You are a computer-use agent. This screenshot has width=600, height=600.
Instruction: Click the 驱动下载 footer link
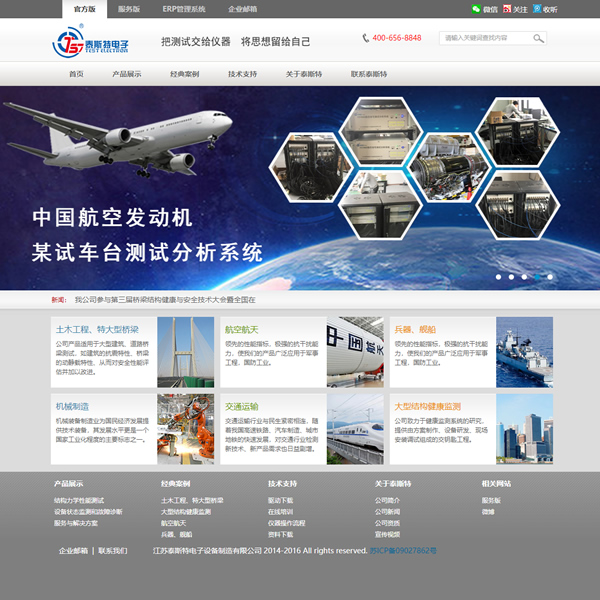coord(281,500)
